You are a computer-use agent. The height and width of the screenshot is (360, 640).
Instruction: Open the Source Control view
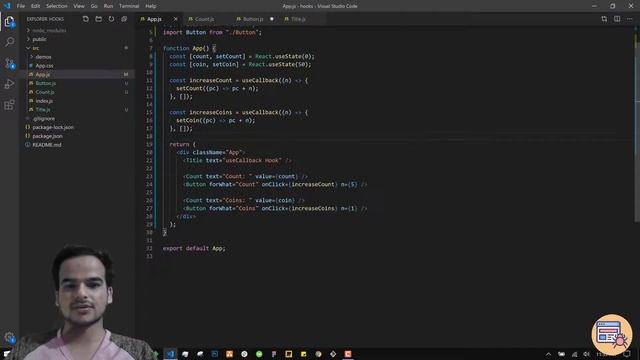coord(9,63)
